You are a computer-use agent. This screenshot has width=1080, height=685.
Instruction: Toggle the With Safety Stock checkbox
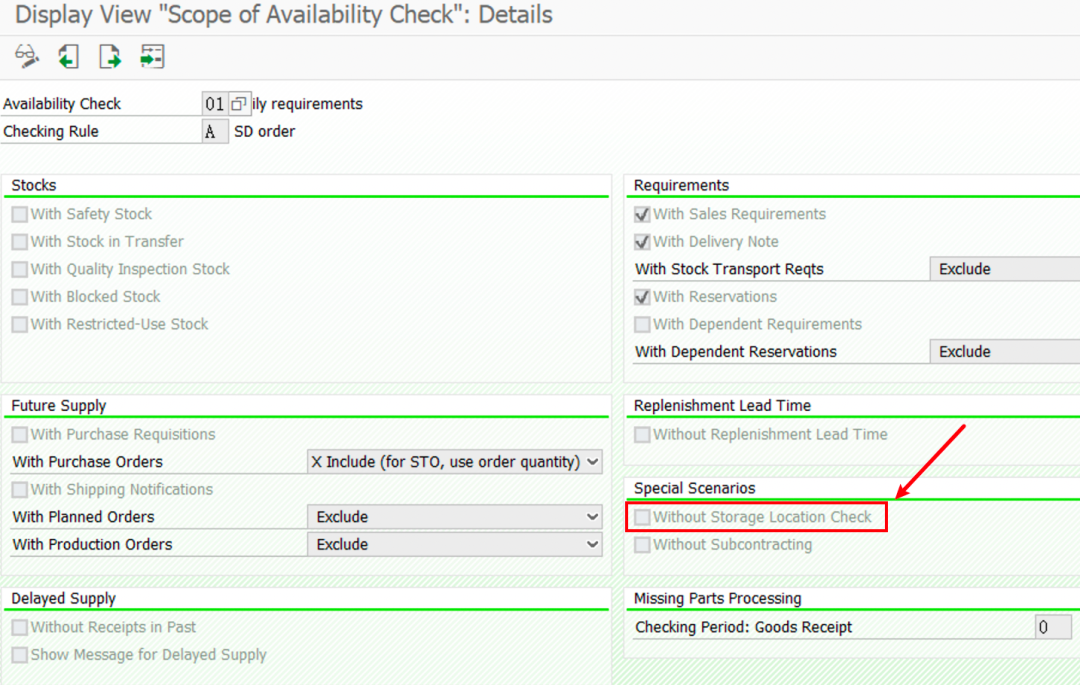tap(20, 214)
